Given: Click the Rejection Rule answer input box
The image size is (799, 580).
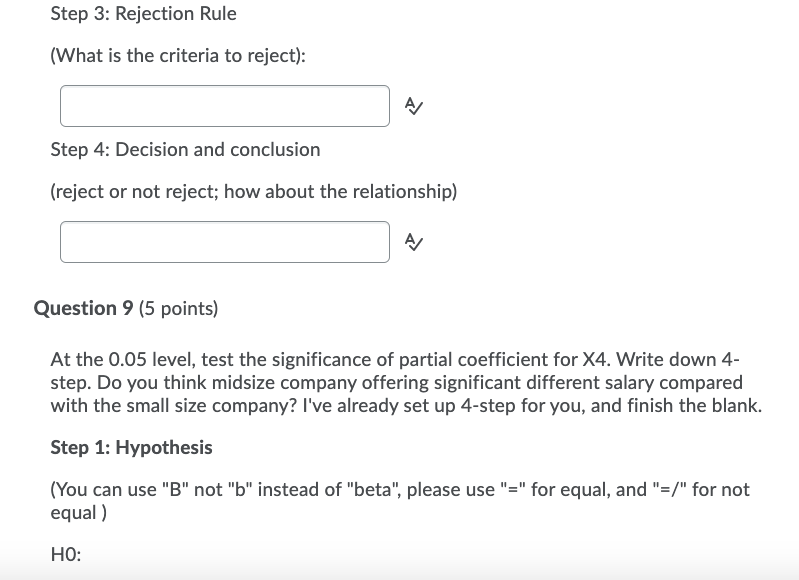Looking at the screenshot, I should pos(224,106).
